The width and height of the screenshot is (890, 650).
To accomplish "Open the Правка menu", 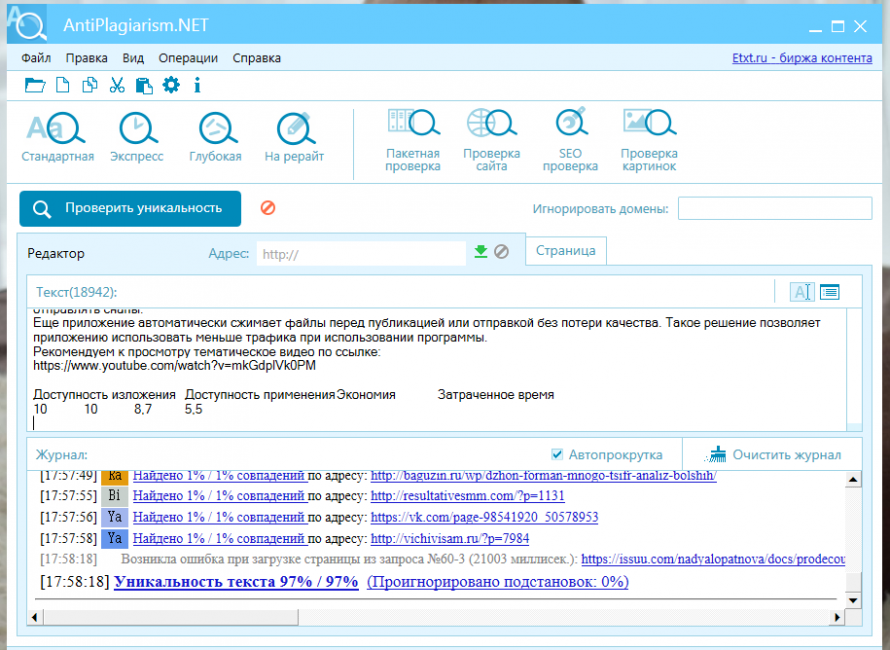I will [86, 58].
